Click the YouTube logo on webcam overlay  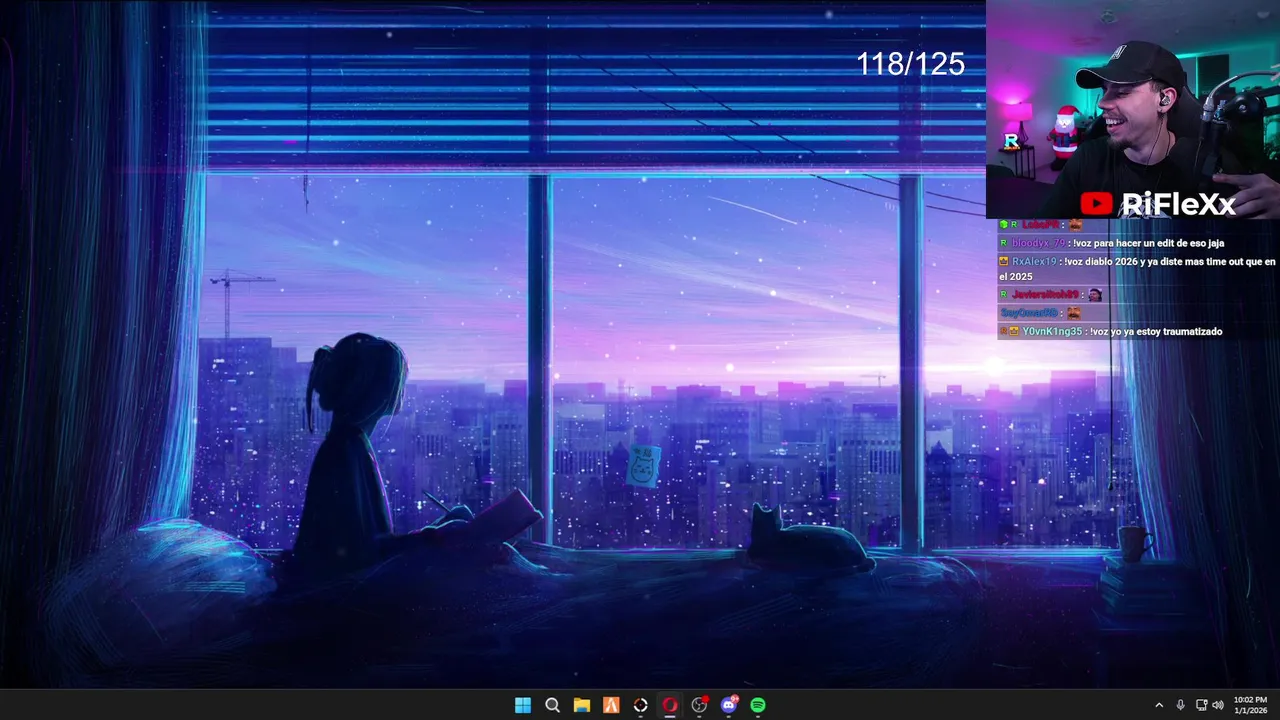click(1096, 204)
